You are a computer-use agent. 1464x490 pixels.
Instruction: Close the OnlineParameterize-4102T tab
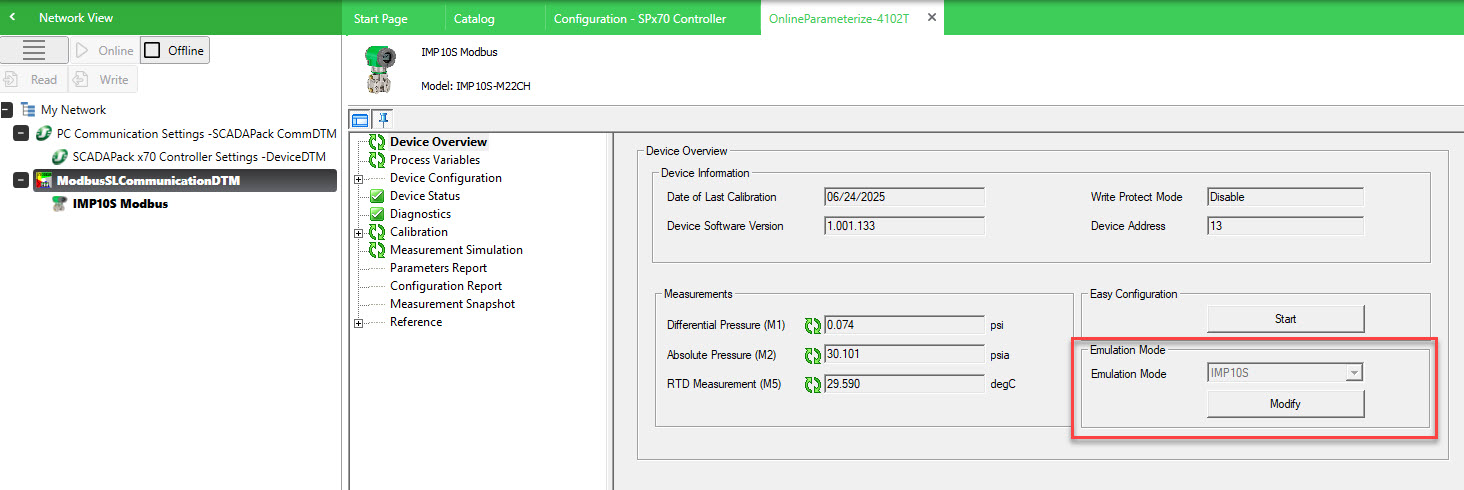pyautogui.click(x=931, y=18)
